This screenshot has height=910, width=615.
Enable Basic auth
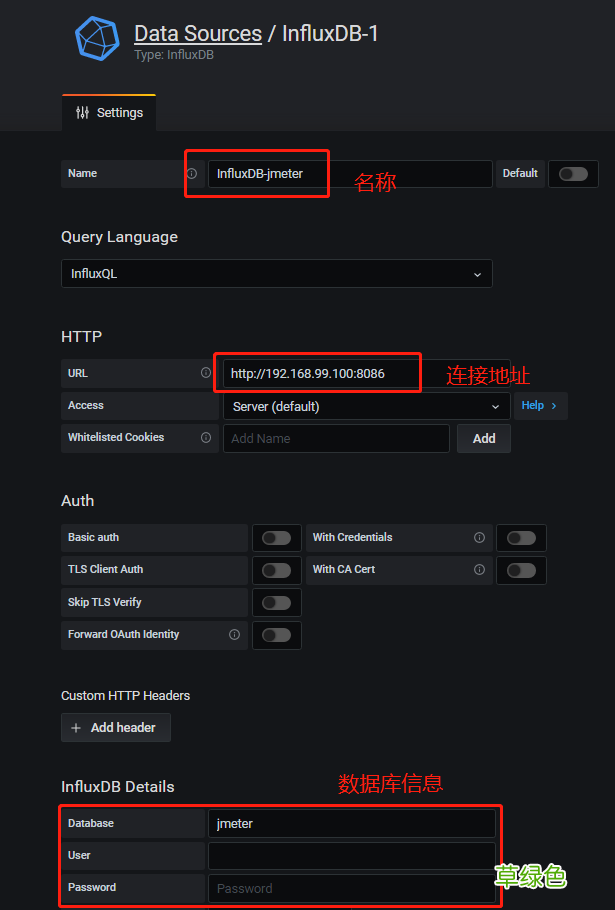pos(276,537)
